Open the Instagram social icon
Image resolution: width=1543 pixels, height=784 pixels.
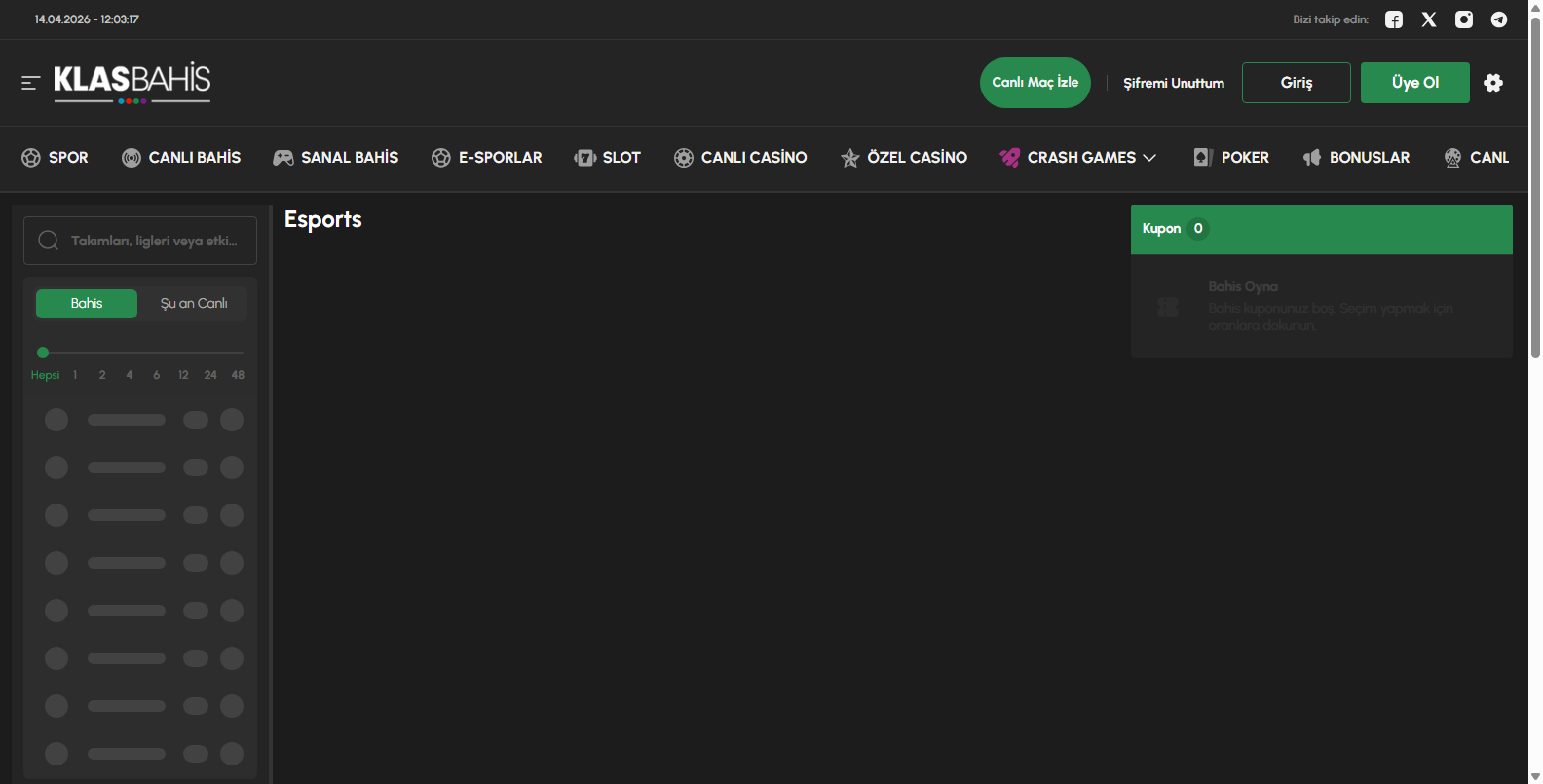[1464, 19]
